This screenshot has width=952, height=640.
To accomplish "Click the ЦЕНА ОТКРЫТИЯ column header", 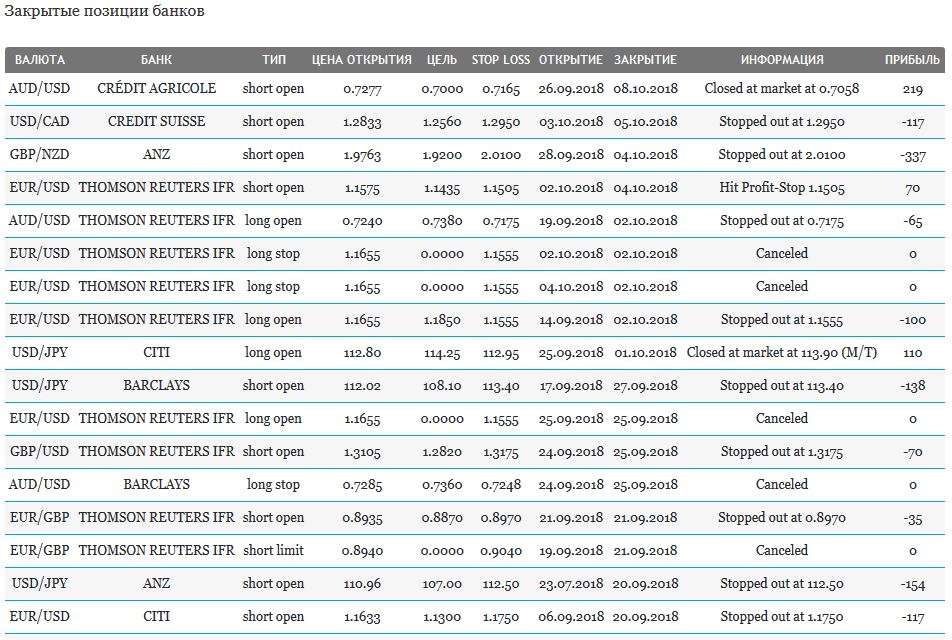I will coord(362,60).
